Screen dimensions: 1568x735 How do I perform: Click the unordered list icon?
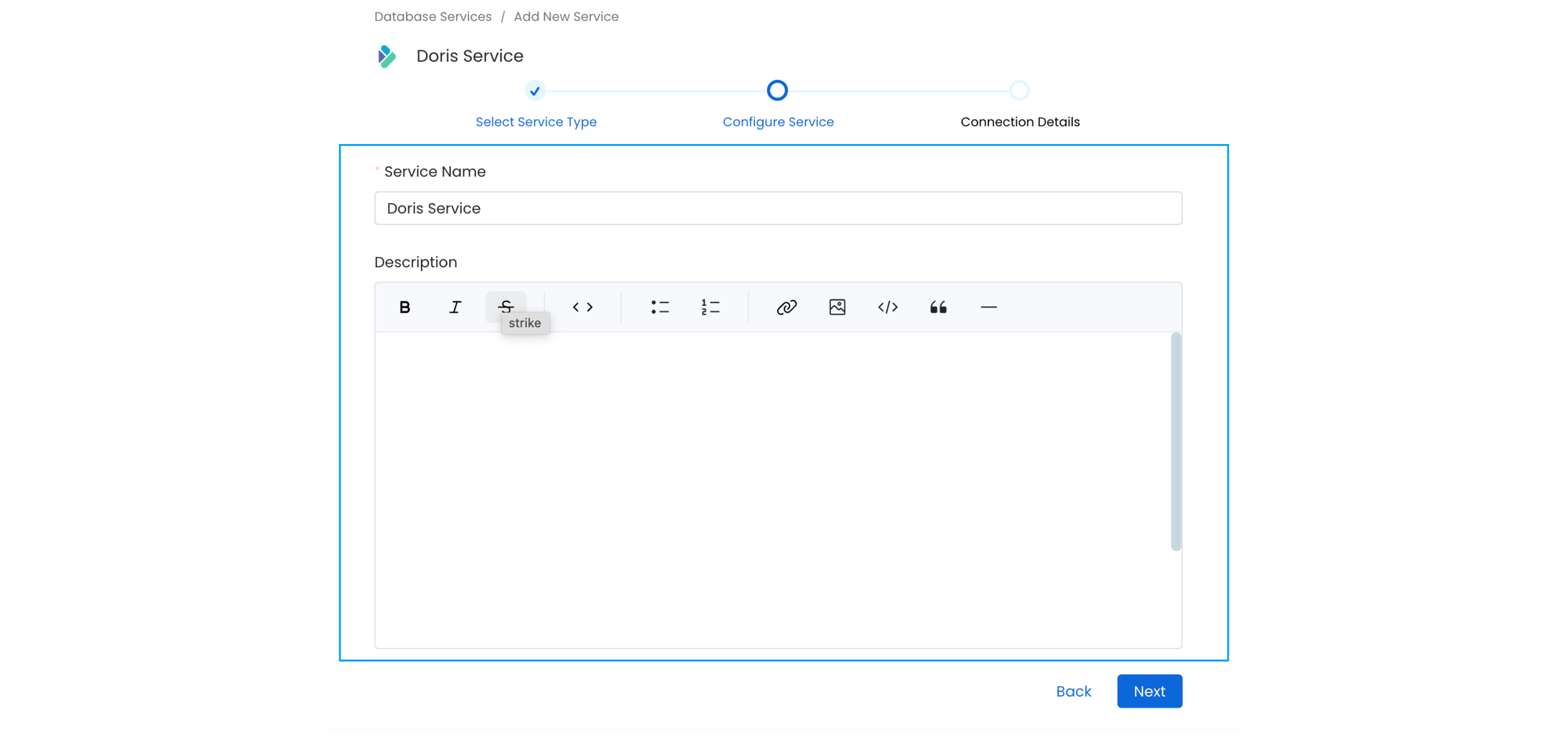pos(660,307)
